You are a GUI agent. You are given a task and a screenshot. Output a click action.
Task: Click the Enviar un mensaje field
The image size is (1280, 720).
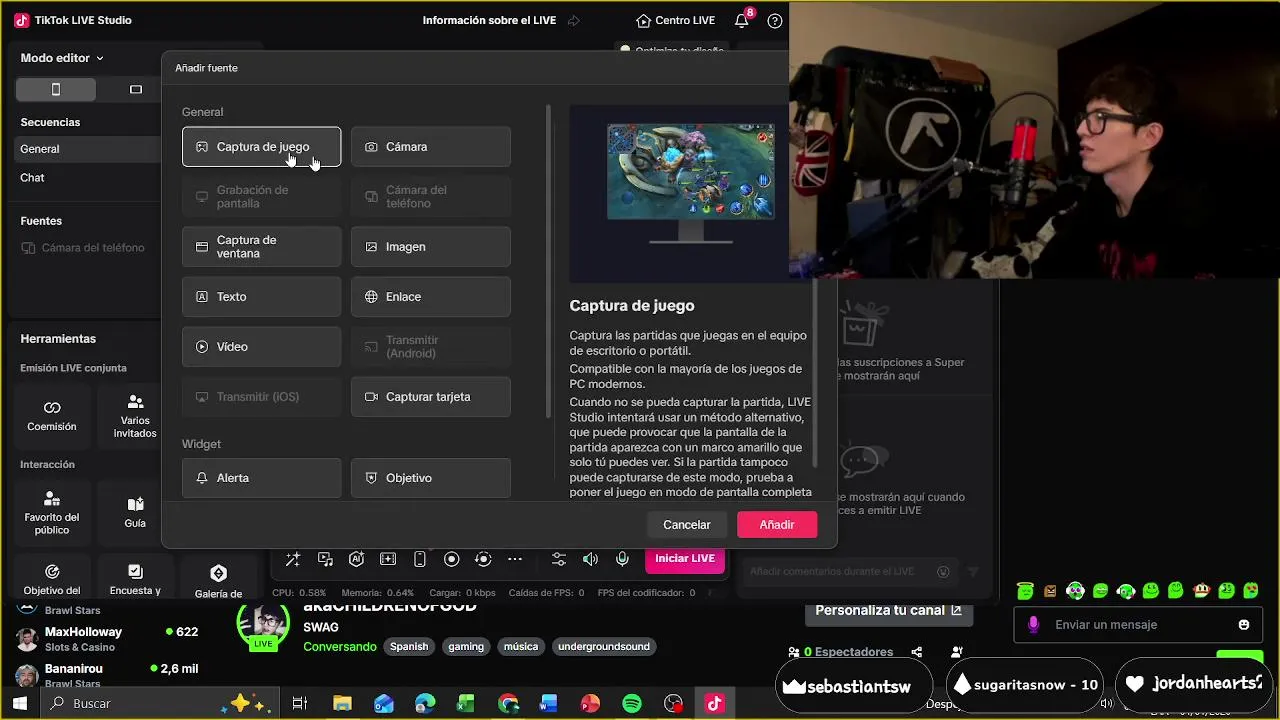tap(1136, 625)
